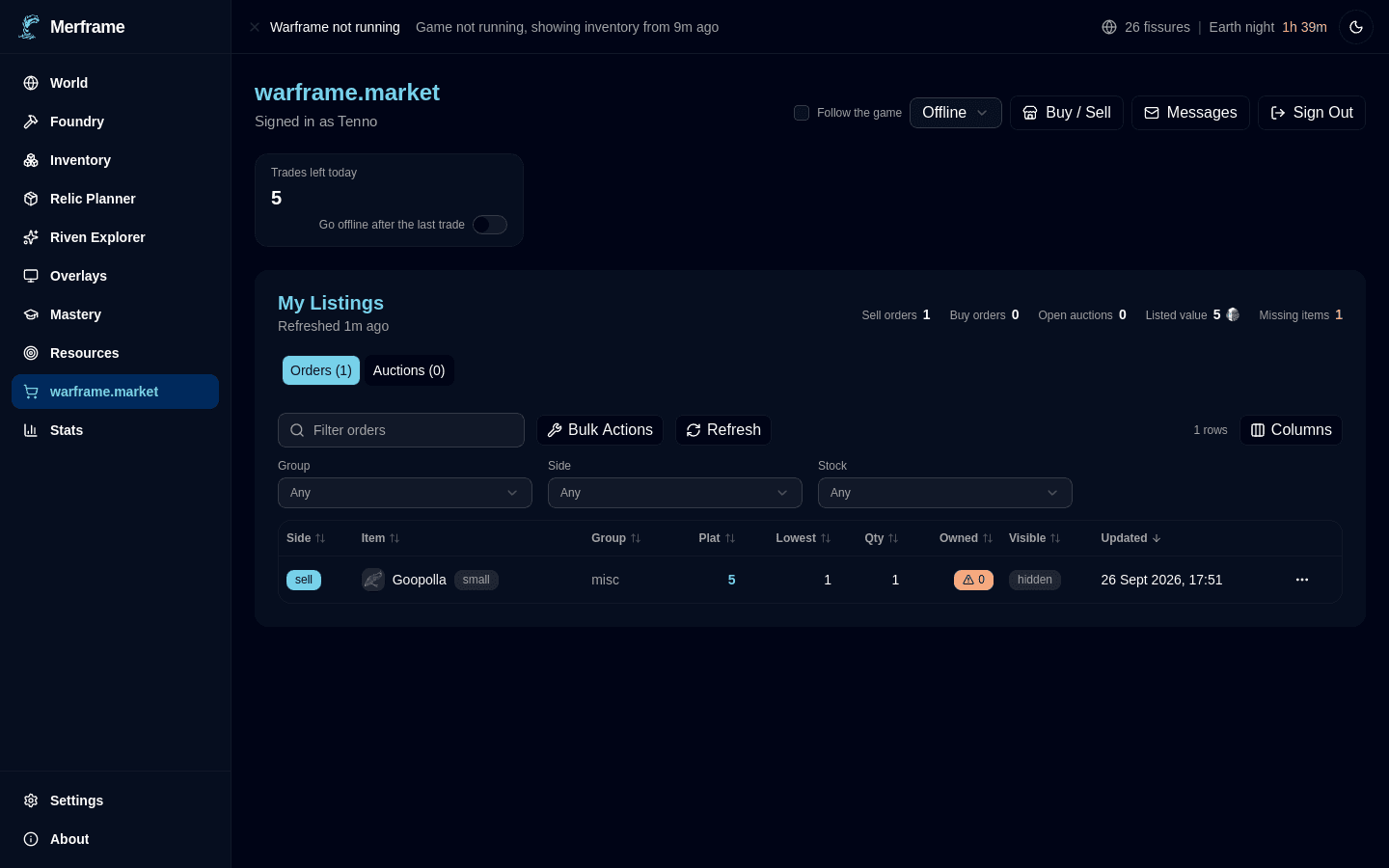Open Bulk Actions
Image resolution: width=1389 pixels, height=868 pixels.
click(600, 430)
